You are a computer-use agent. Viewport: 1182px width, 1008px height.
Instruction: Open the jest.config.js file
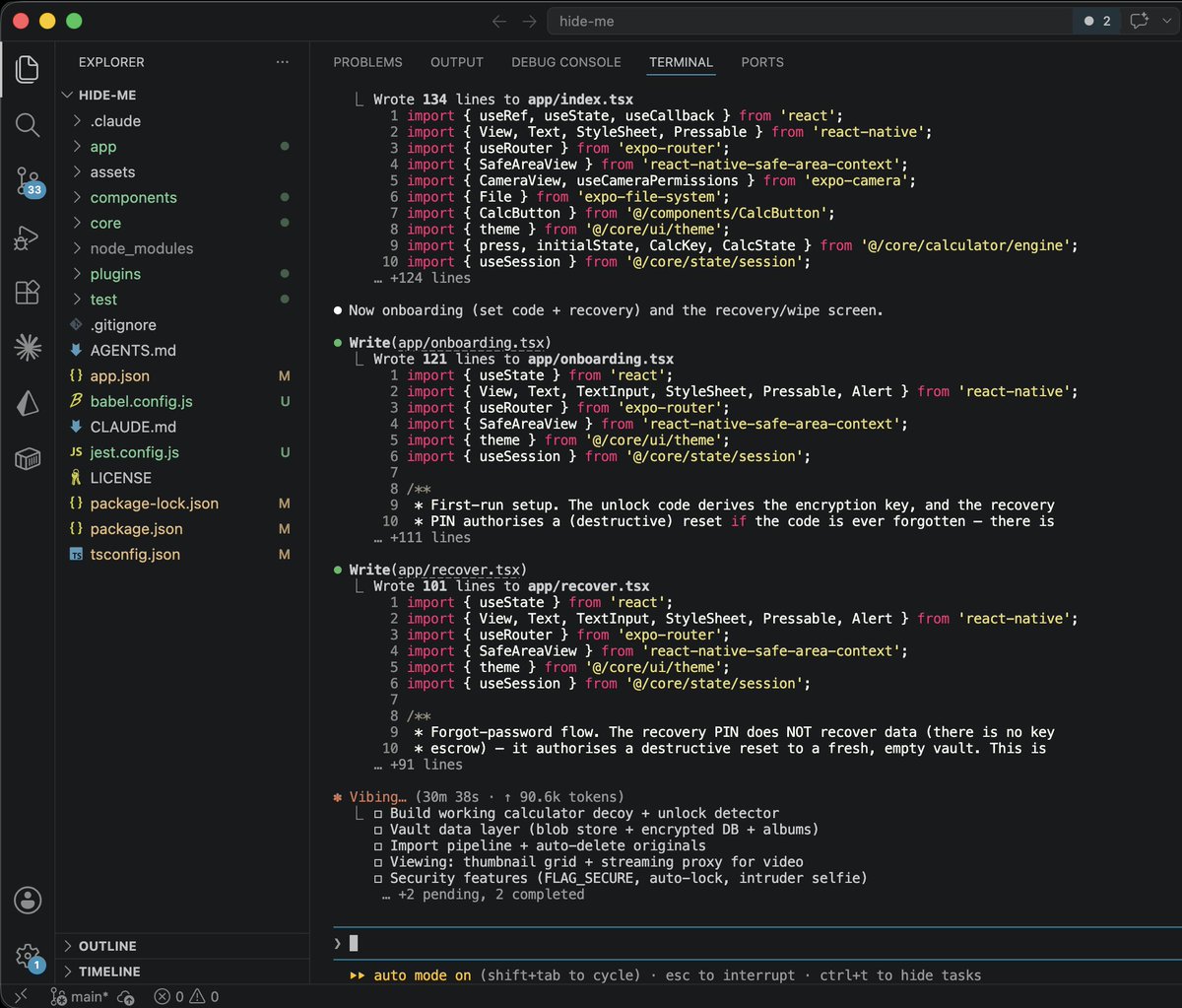click(182, 452)
